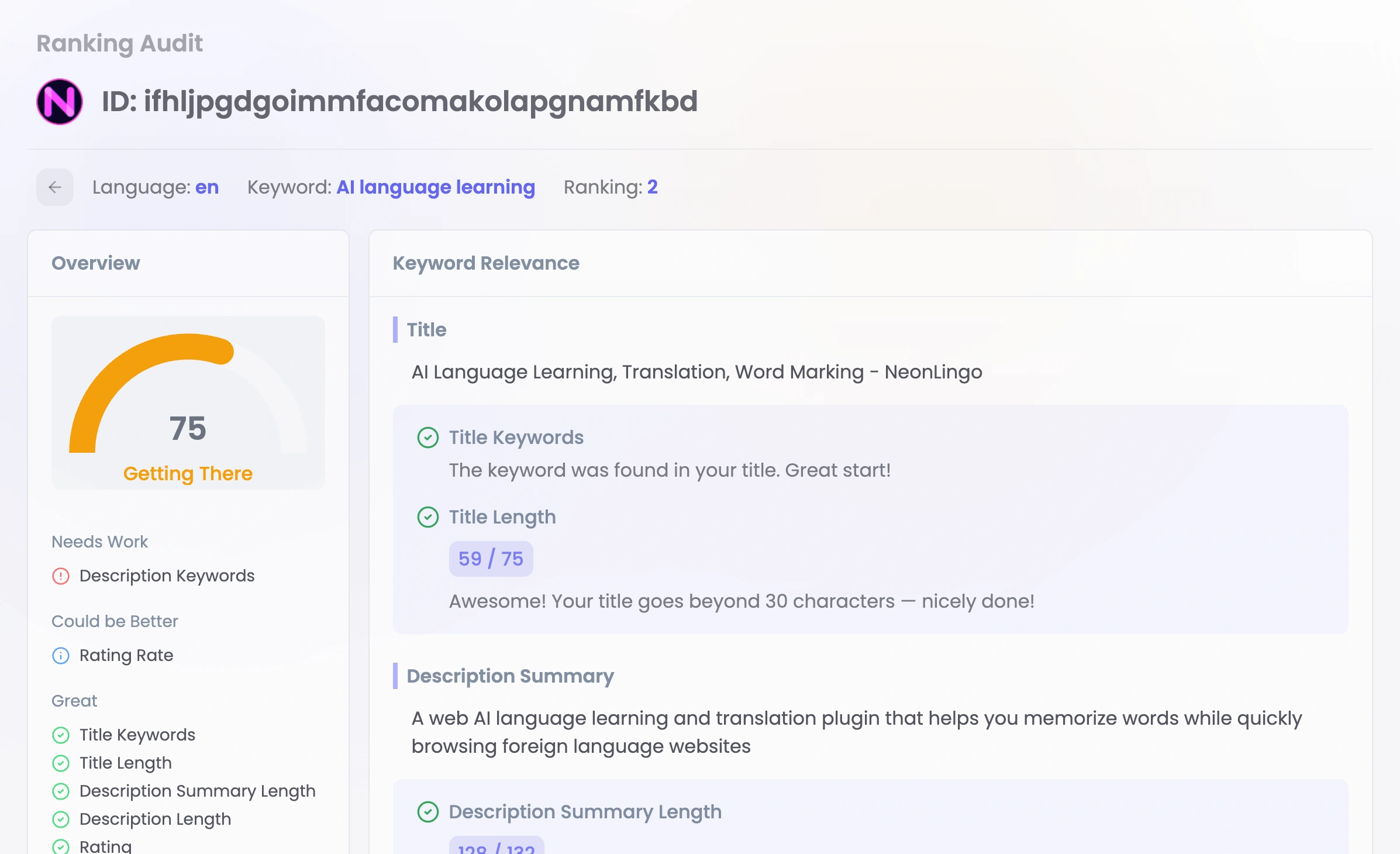Click check icon beside sidebar Description Length
Viewport: 1400px width, 854px height.
coord(61,819)
